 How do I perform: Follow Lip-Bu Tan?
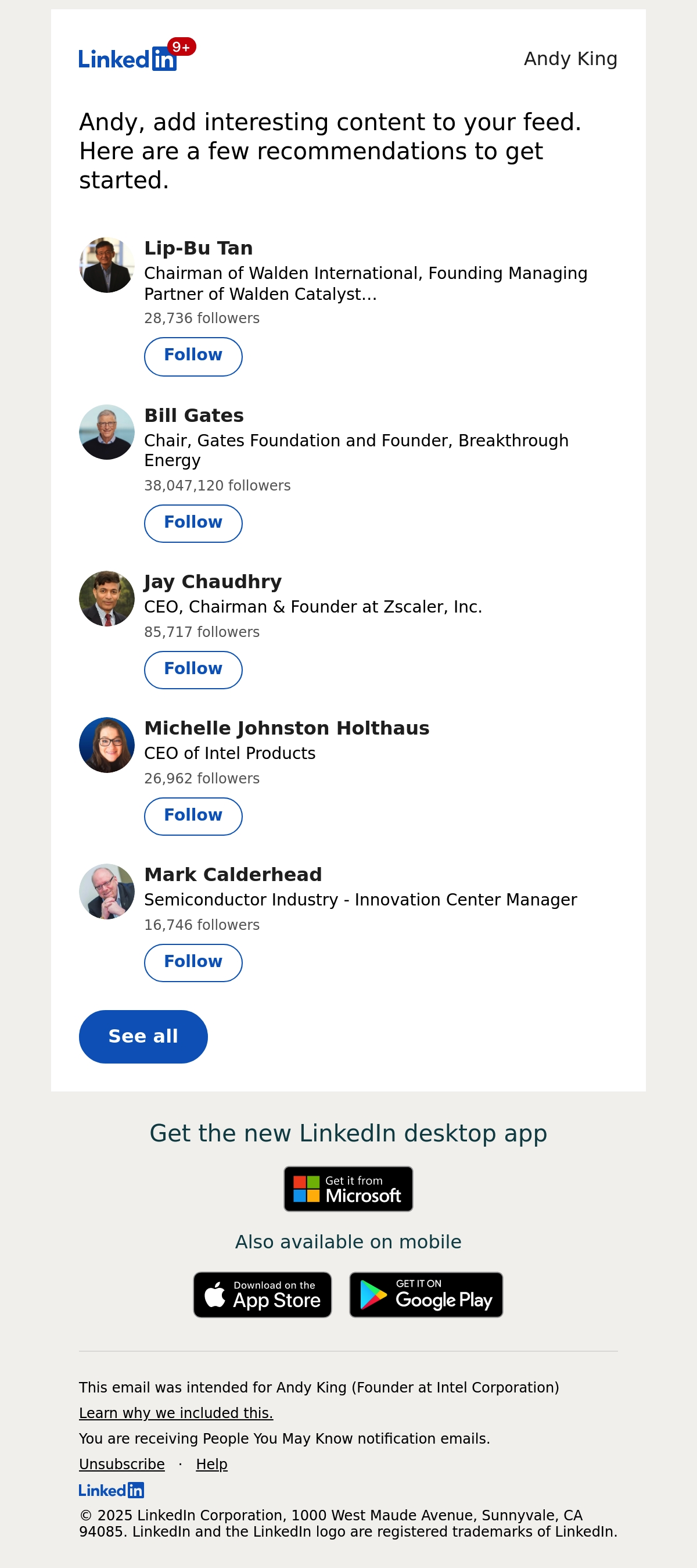193,356
